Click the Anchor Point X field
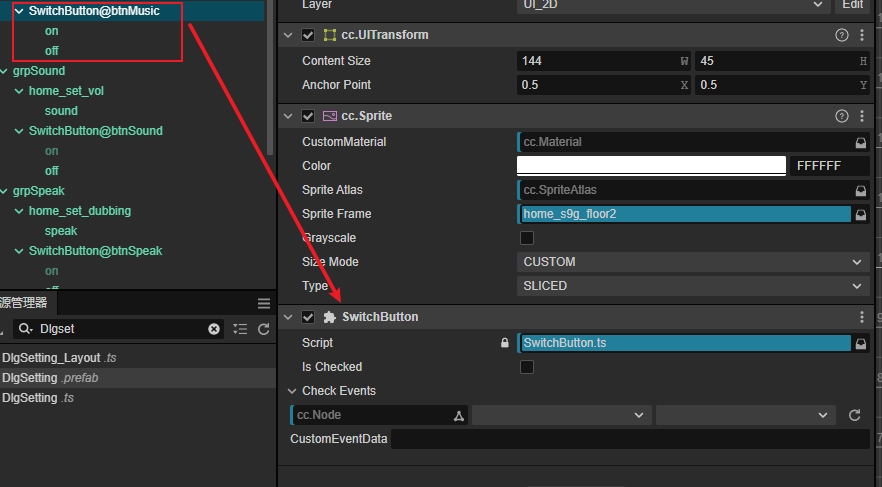The height and width of the screenshot is (487, 882). (x=604, y=85)
